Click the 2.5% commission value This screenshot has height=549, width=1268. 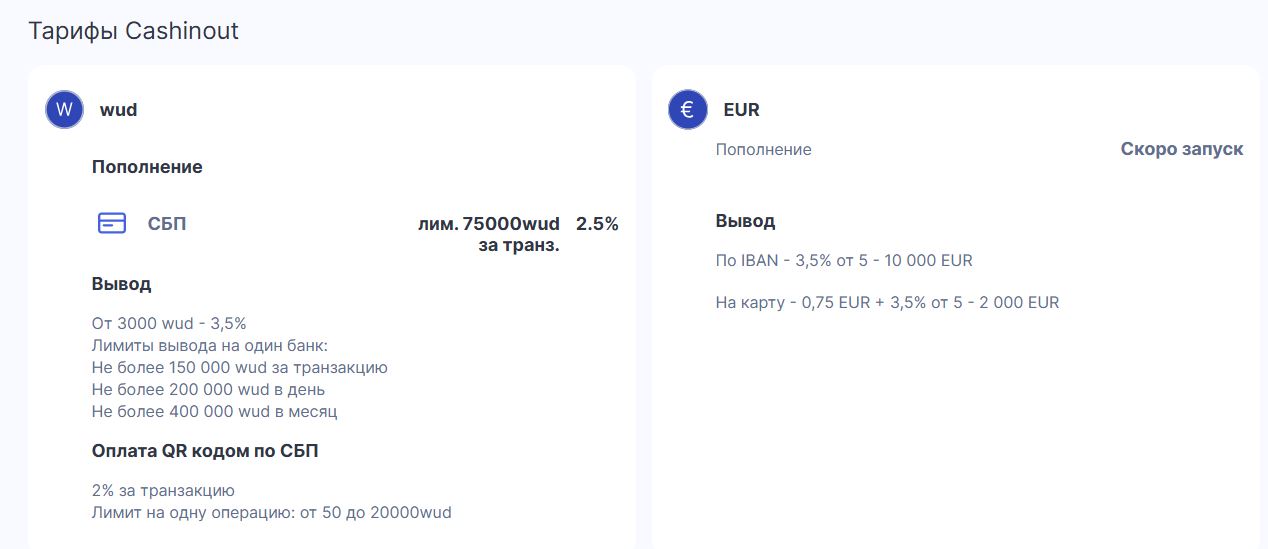(597, 224)
